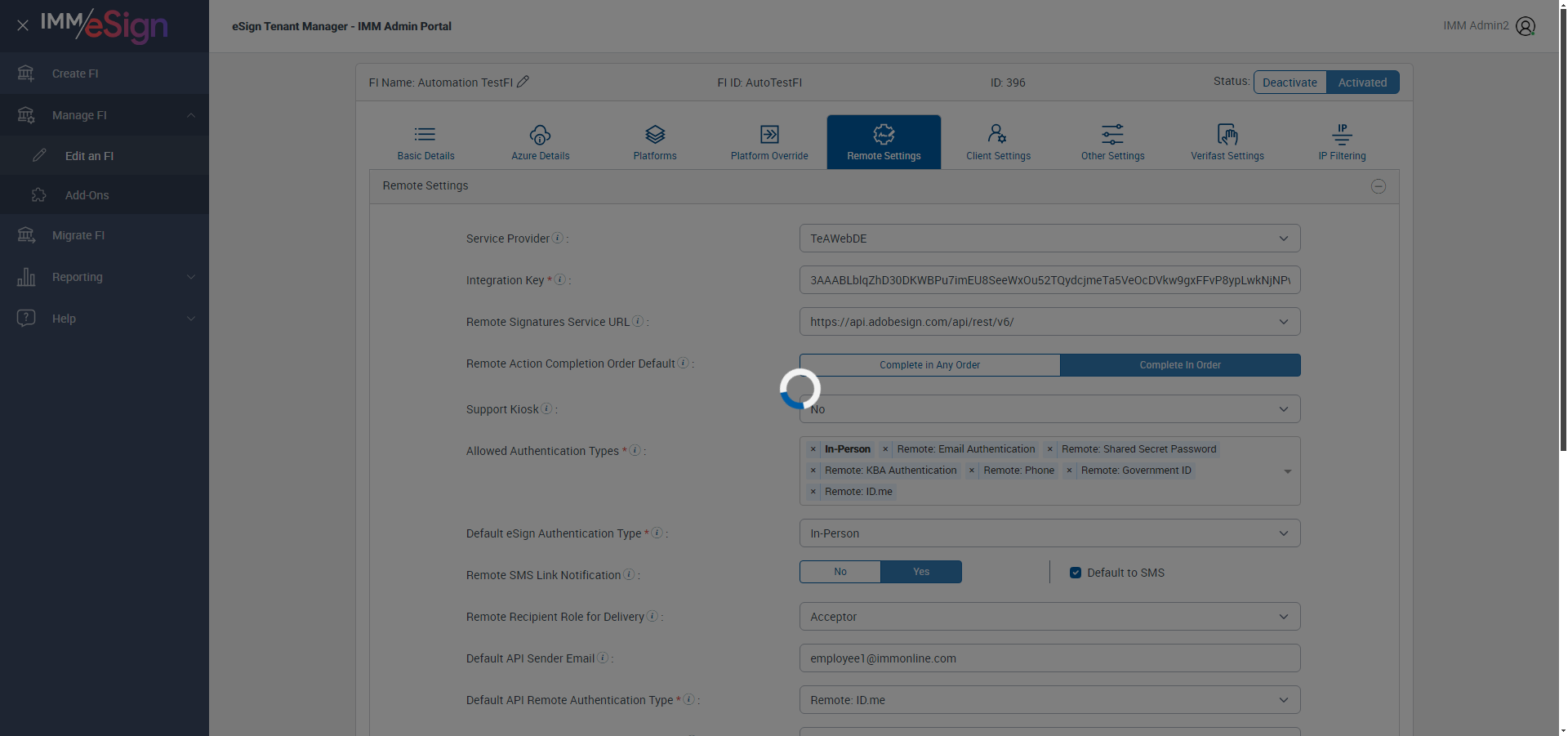Show info for Allowed Authentication Types

coord(635,450)
